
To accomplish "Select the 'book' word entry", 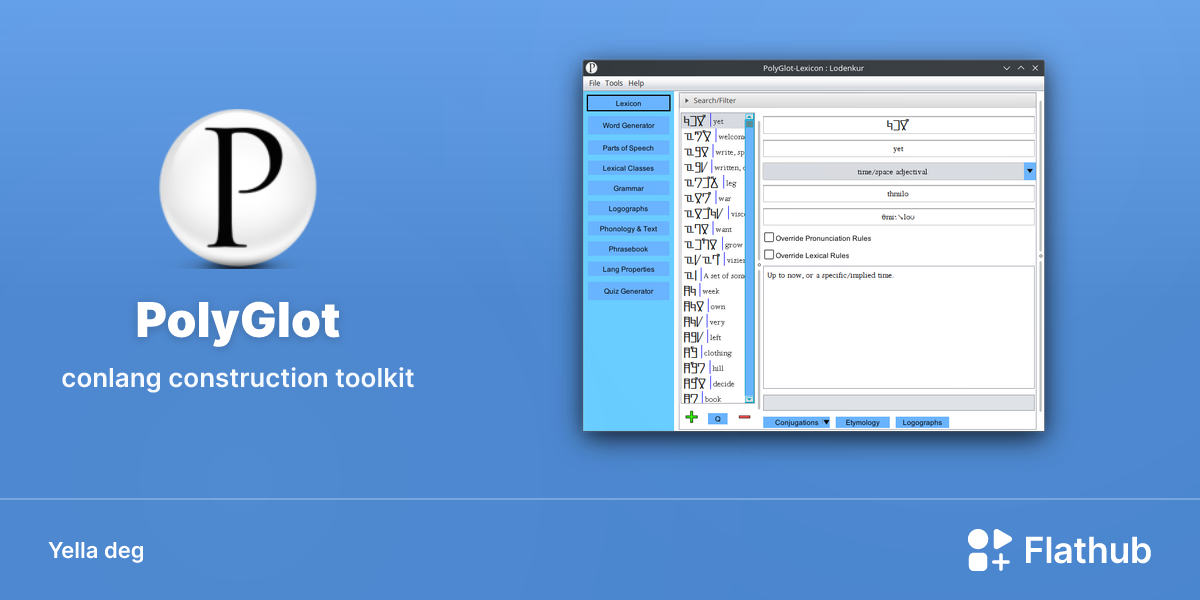I will pos(713,398).
